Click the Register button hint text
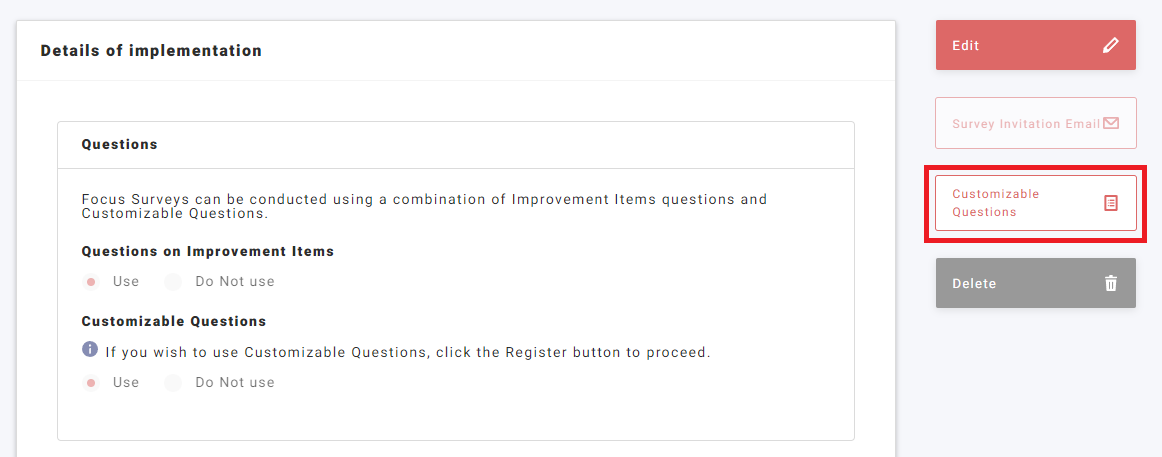 click(x=407, y=352)
